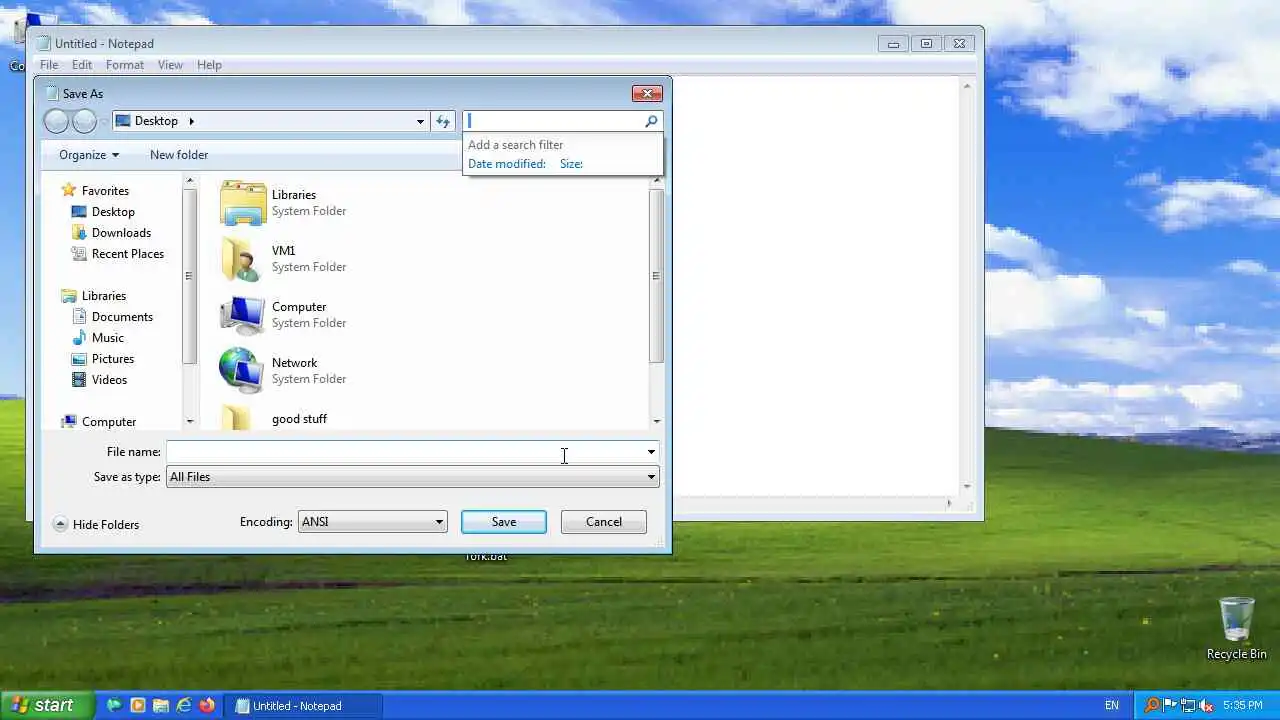
Task: Click the file list scroll down arrow
Action: (x=656, y=421)
